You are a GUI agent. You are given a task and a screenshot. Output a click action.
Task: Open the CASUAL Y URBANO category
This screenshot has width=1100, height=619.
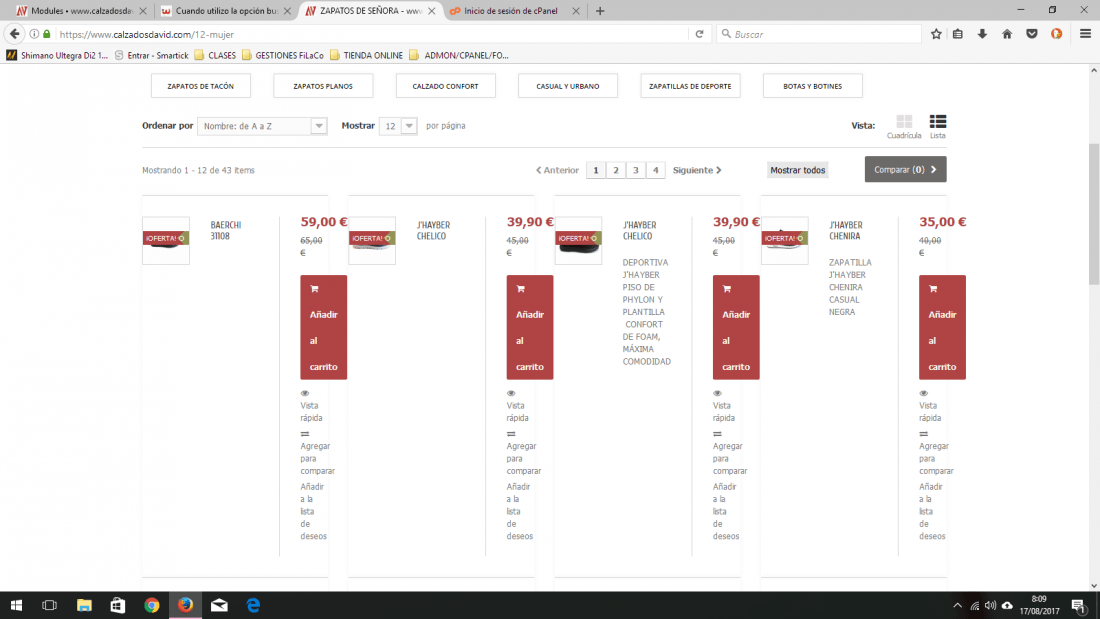568,86
